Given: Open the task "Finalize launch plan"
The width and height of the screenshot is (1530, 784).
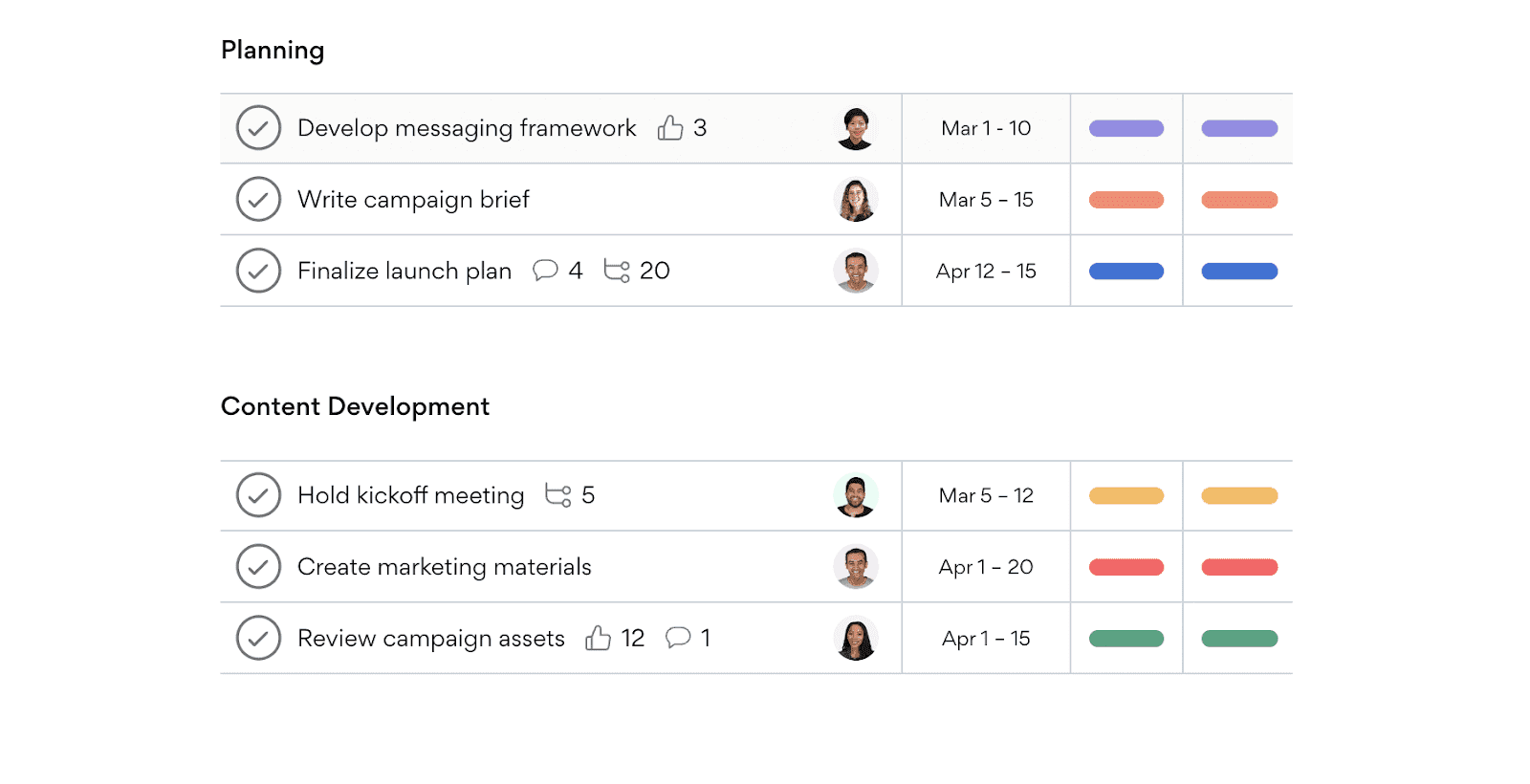Looking at the screenshot, I should [404, 271].
